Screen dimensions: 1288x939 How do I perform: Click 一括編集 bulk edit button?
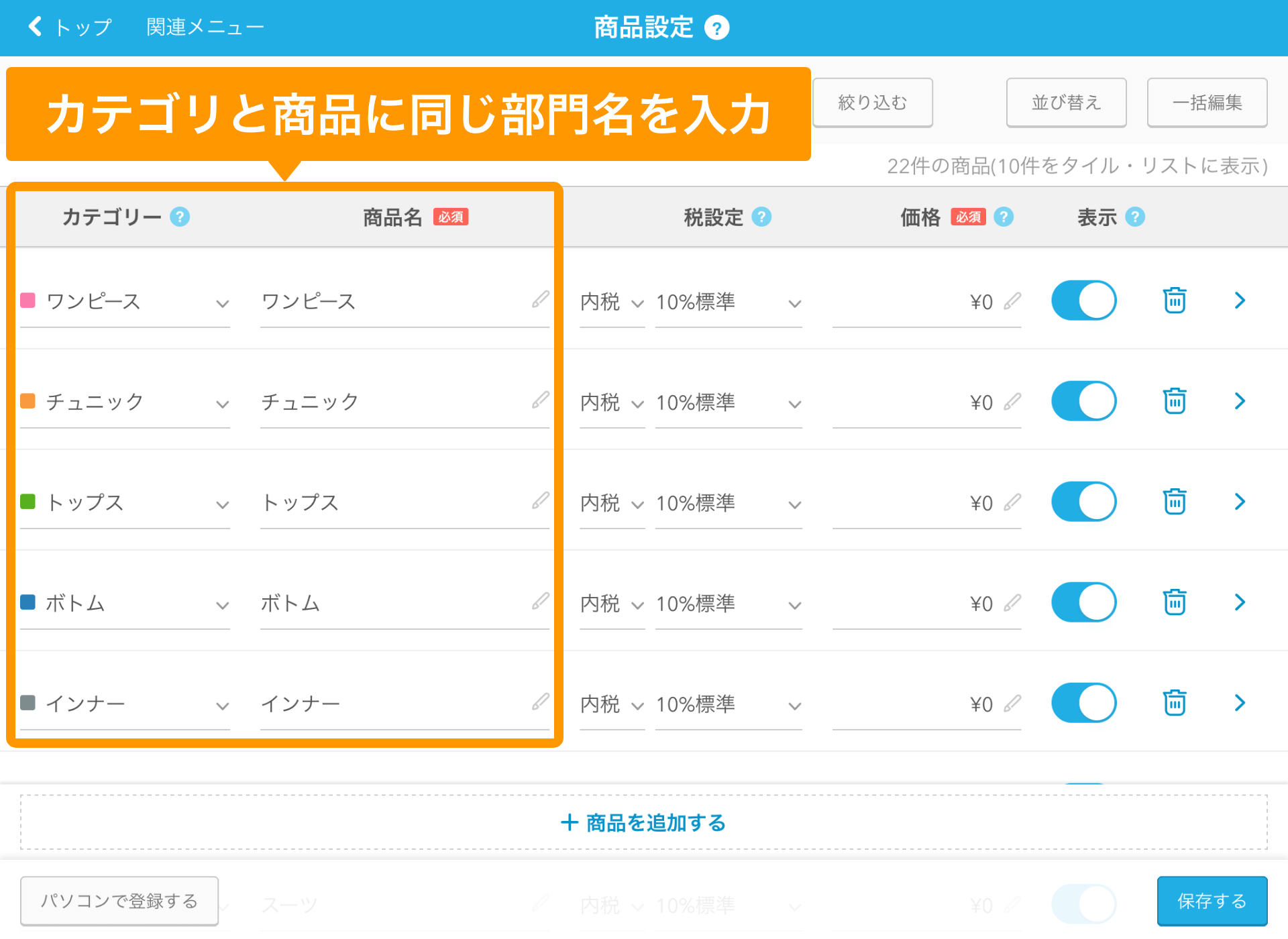click(x=1207, y=102)
